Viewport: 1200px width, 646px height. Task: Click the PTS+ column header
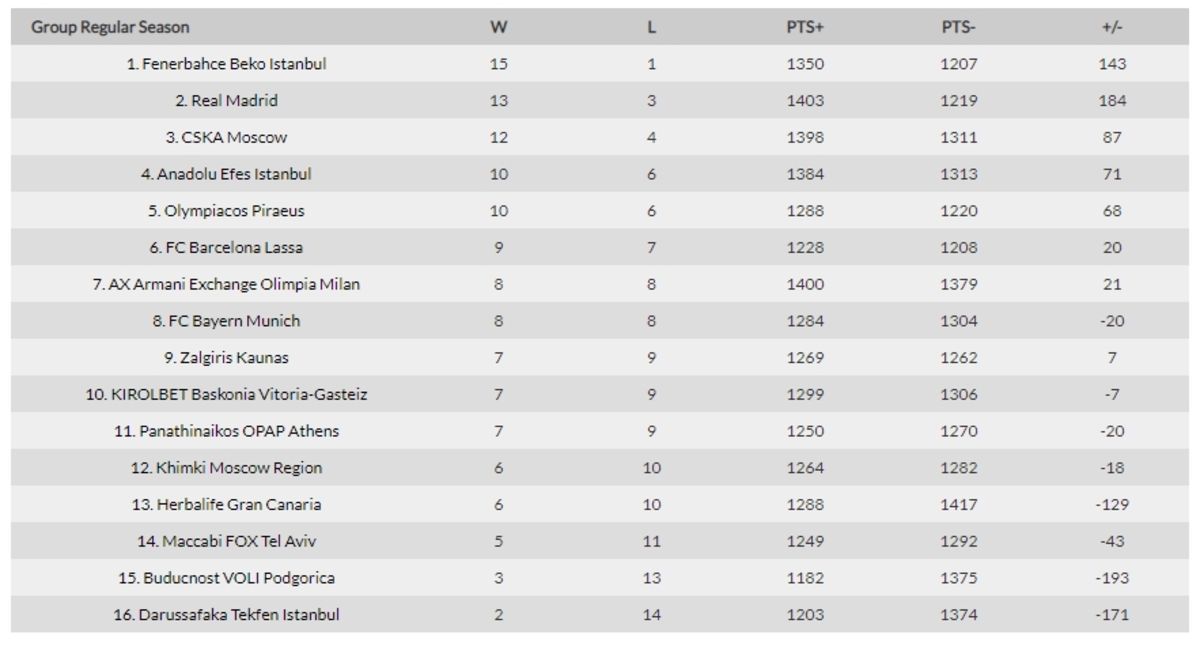click(x=805, y=27)
